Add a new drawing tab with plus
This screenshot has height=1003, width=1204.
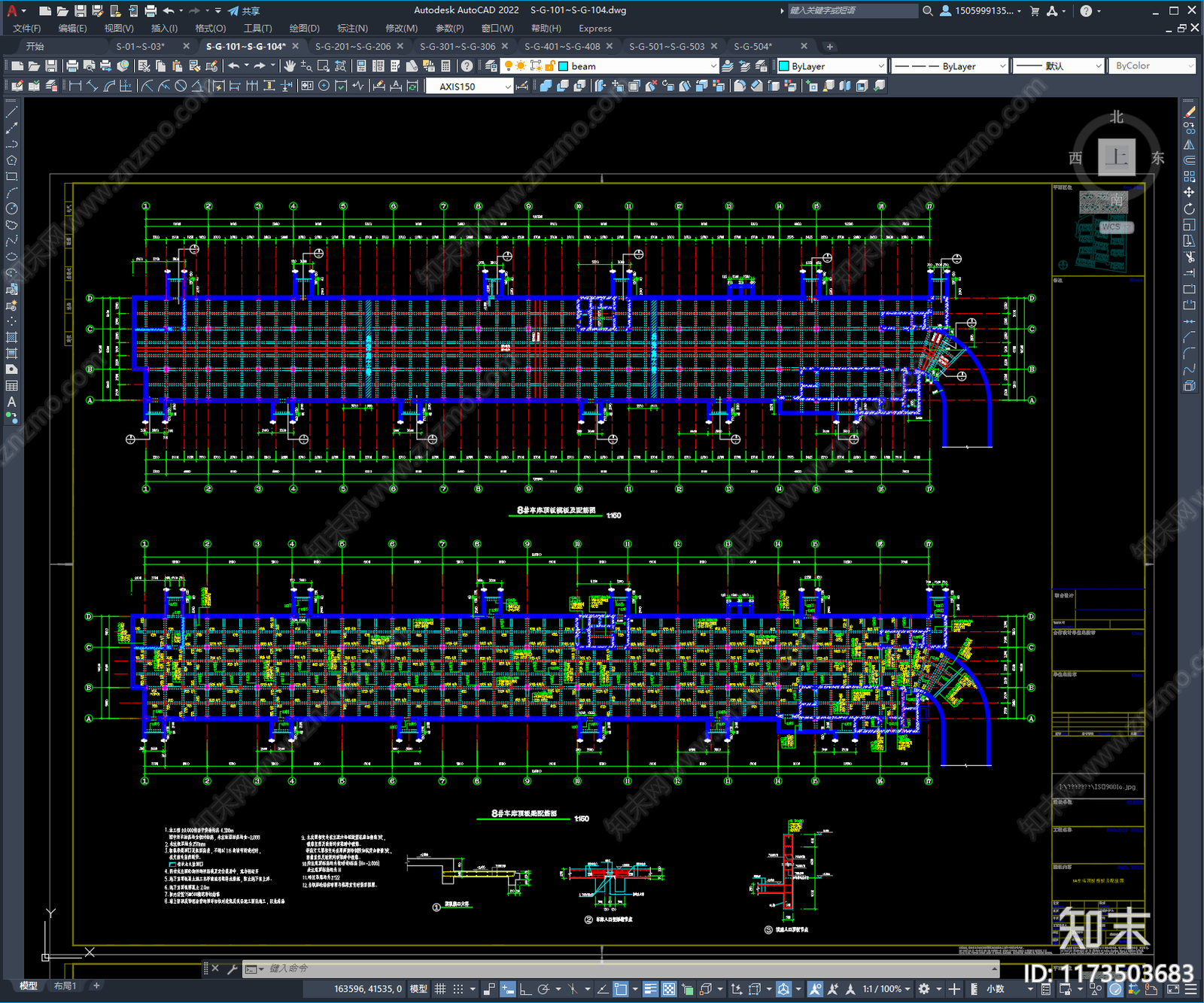[x=829, y=47]
